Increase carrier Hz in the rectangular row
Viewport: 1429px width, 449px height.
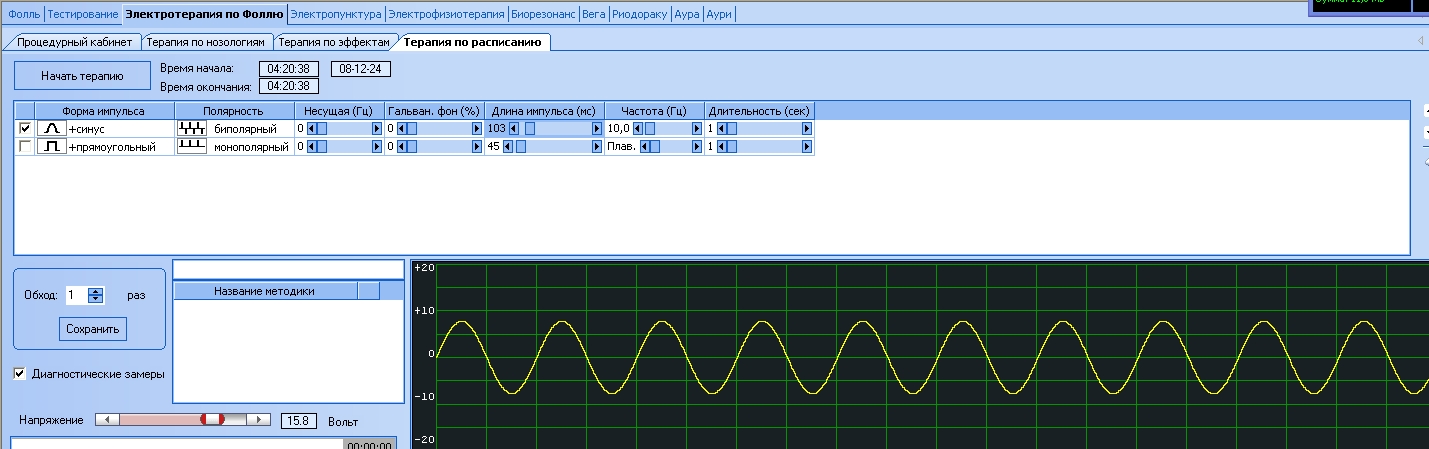[377, 147]
